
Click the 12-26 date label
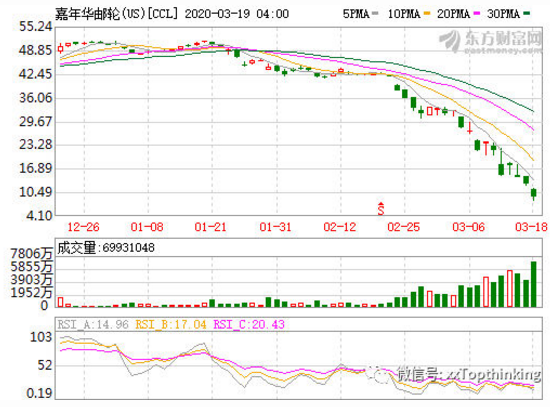pos(83,227)
